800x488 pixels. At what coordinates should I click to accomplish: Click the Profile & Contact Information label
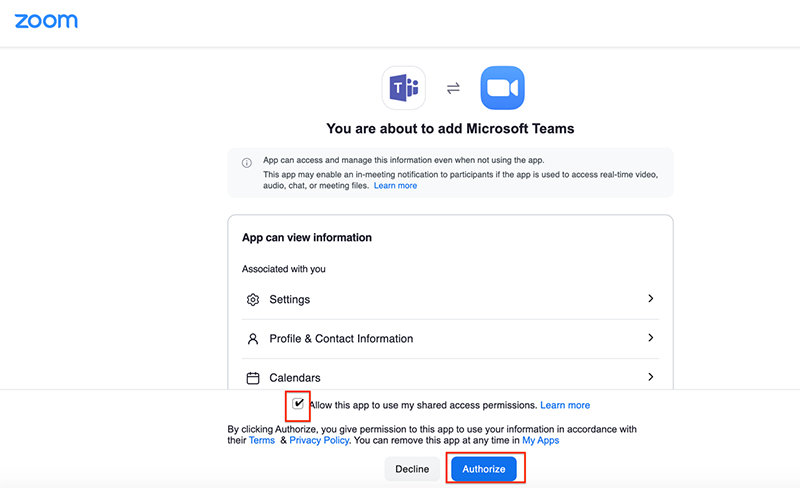pos(341,339)
